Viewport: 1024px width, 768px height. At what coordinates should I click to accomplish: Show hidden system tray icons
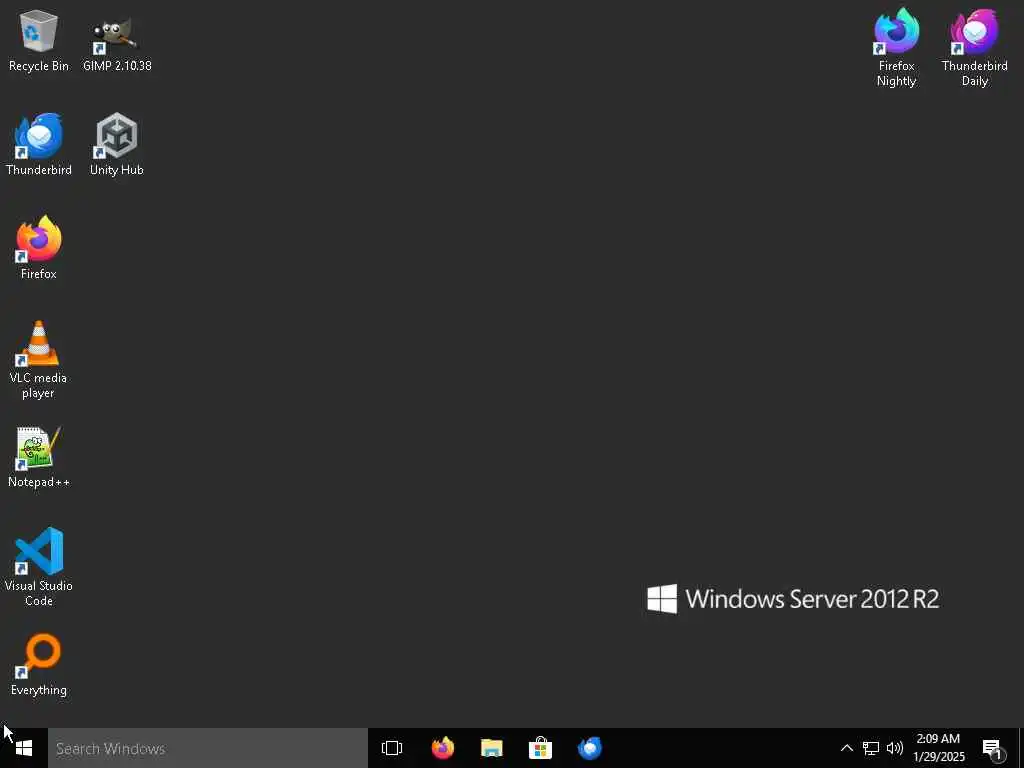tap(846, 748)
